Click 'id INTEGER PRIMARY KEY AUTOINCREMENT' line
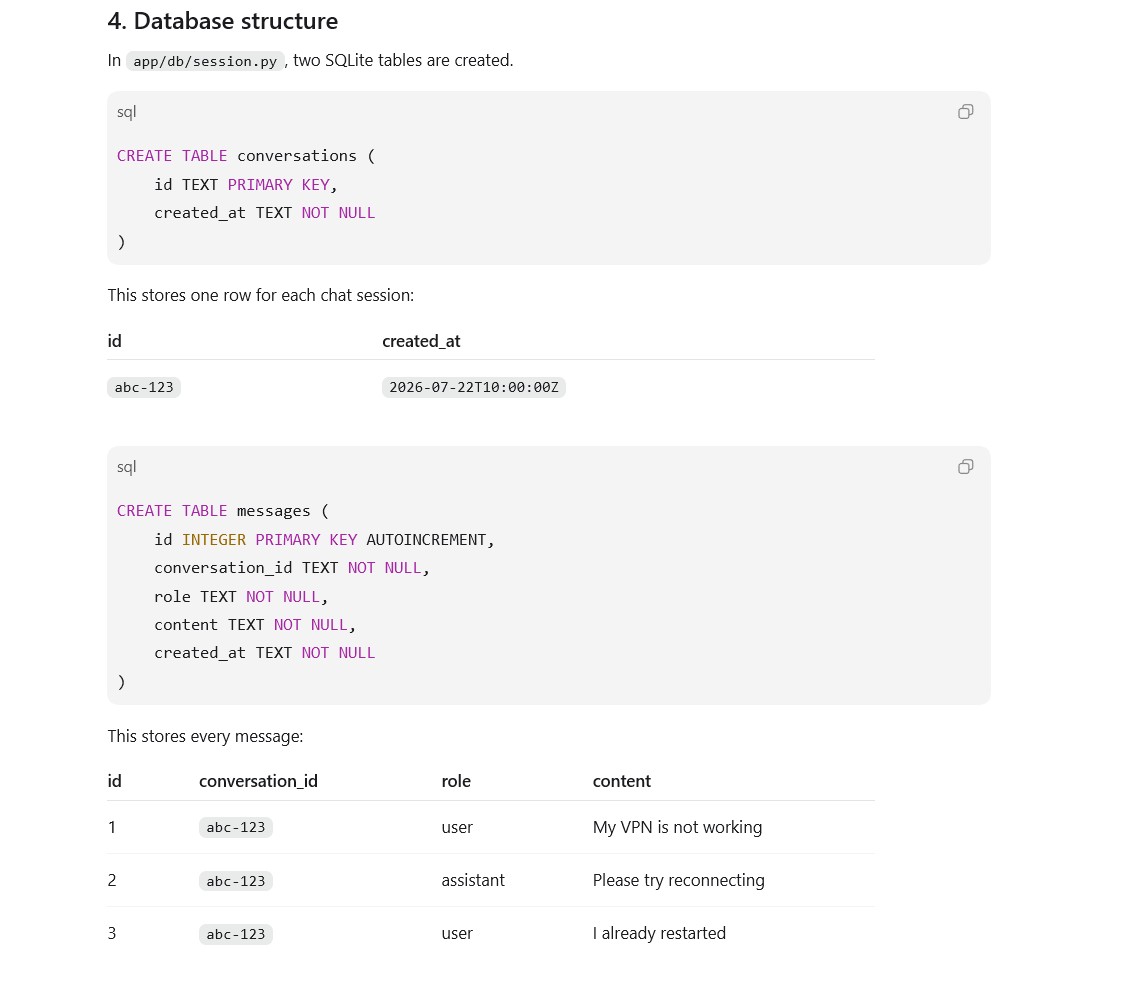The height and width of the screenshot is (987, 1132). tap(324, 540)
